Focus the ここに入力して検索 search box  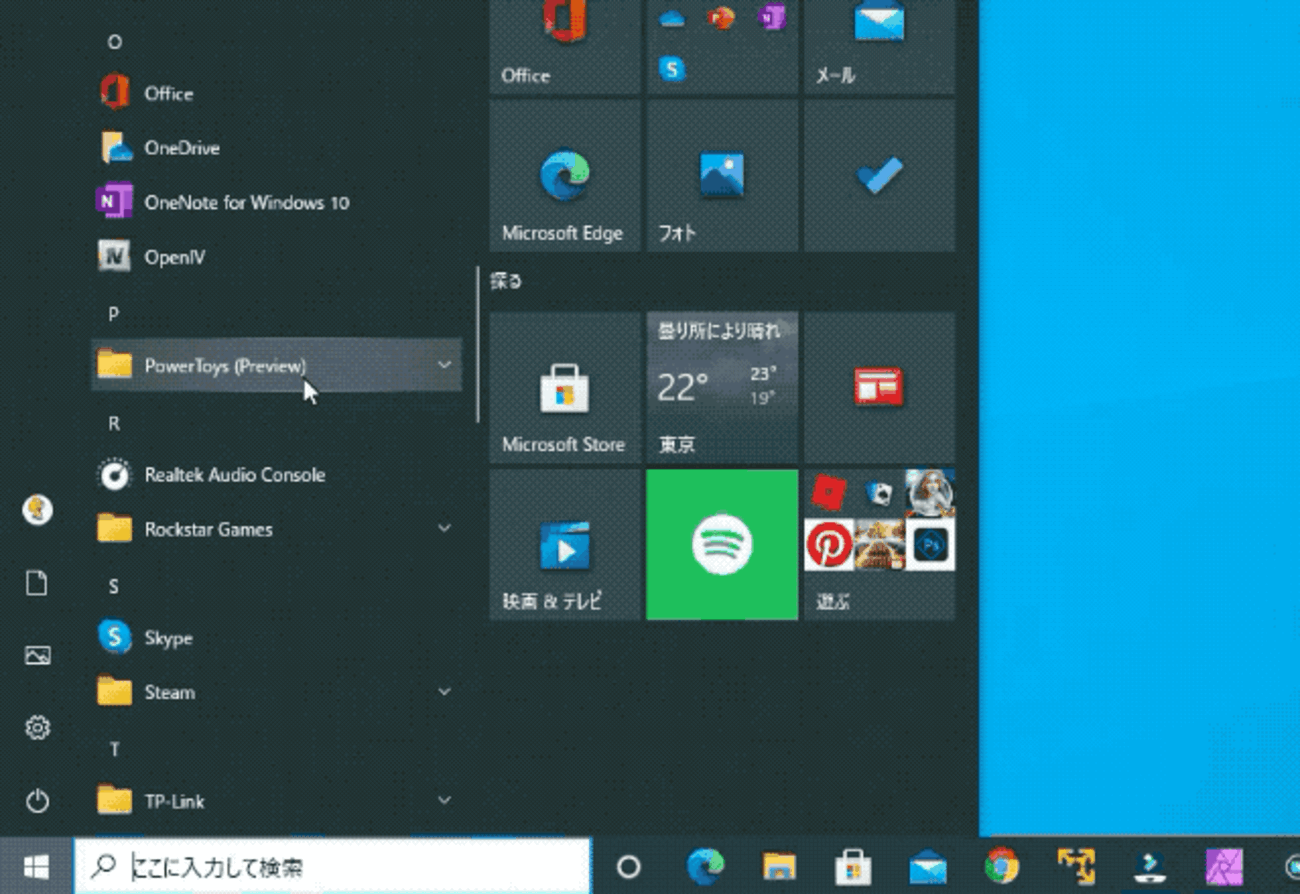(x=332, y=866)
